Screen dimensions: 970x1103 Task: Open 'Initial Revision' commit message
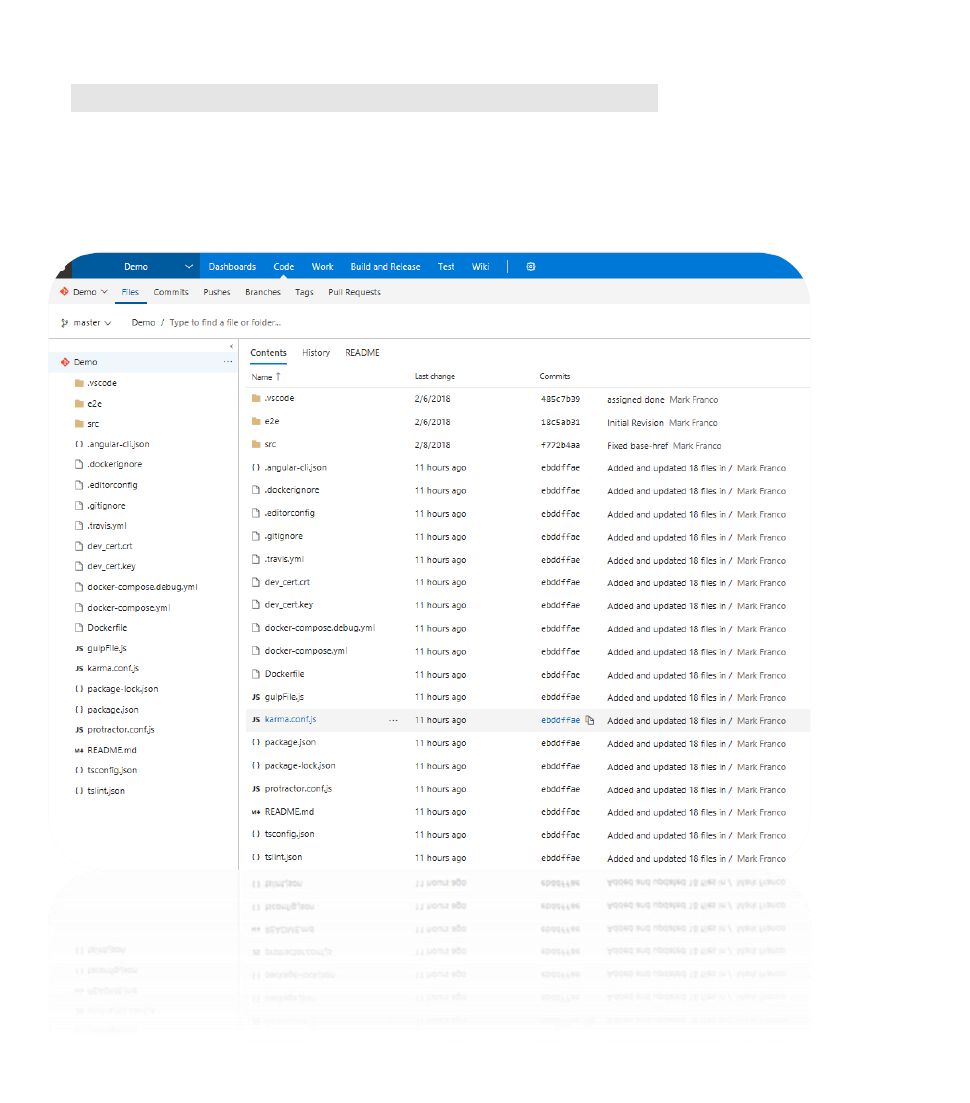(x=635, y=423)
